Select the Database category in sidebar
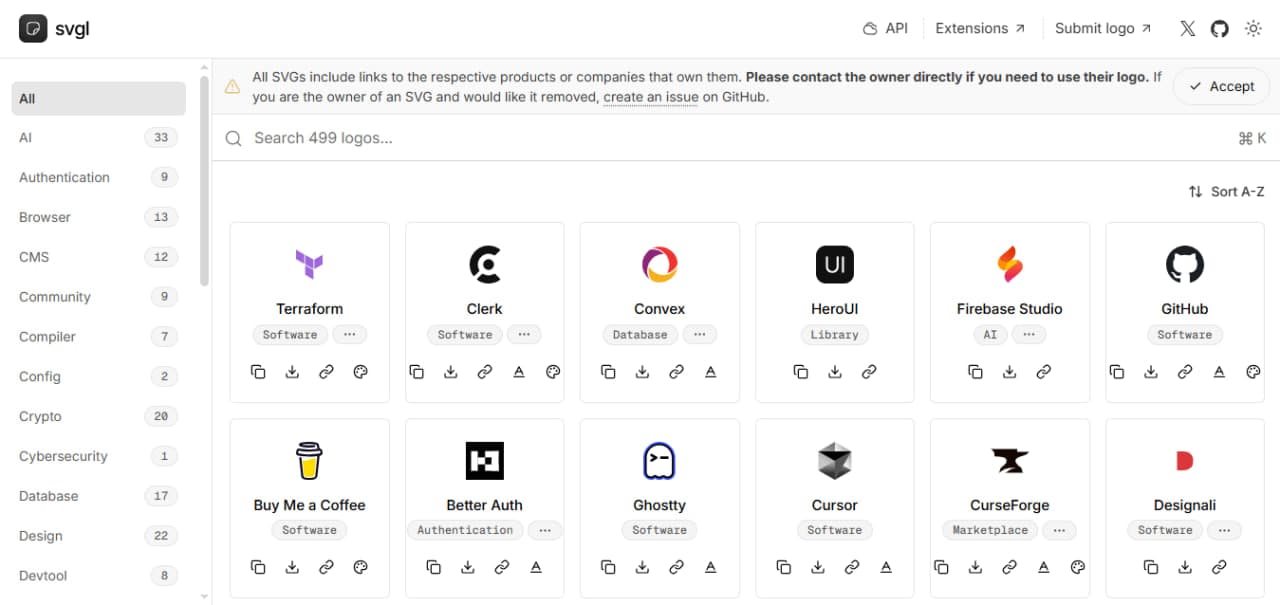The width and height of the screenshot is (1280, 605). pos(99,496)
